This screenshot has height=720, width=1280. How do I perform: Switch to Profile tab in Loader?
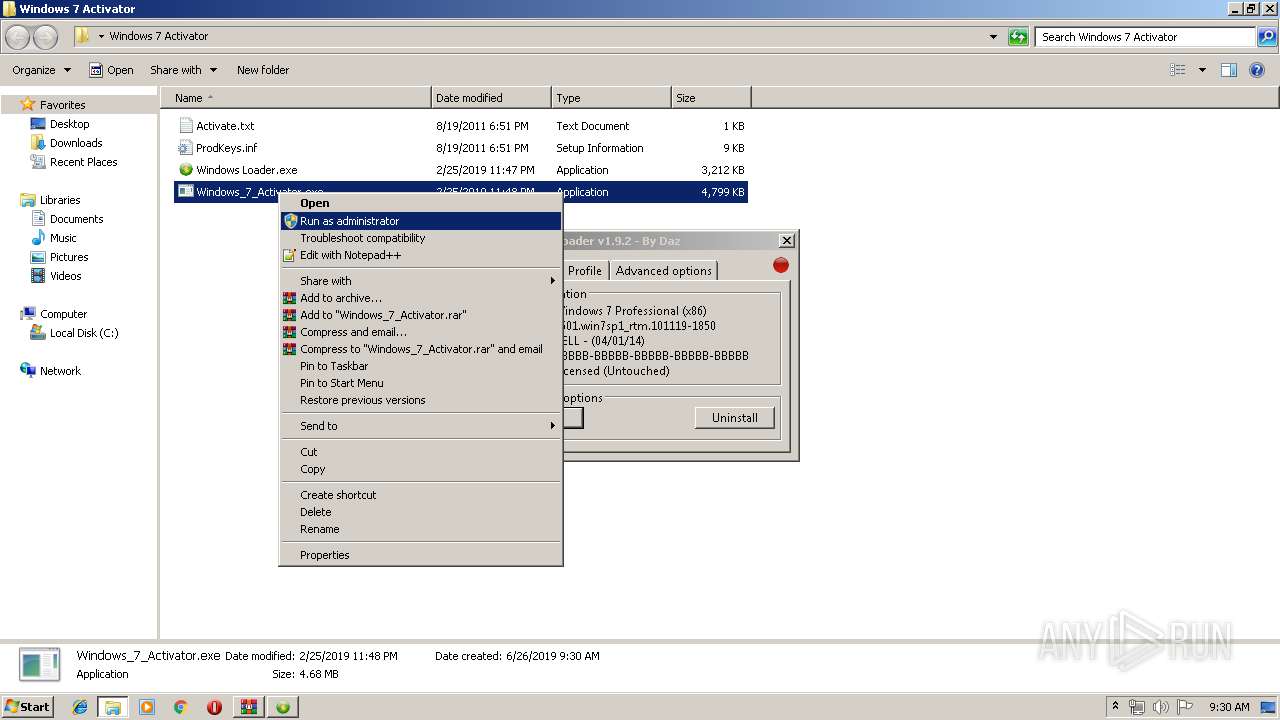coord(585,271)
